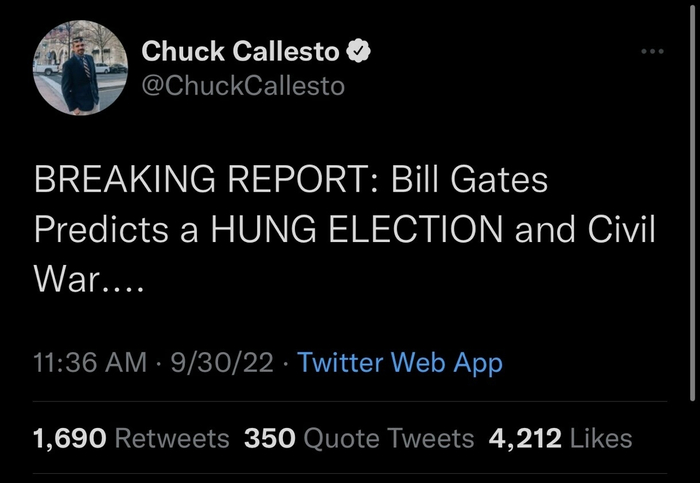Screen dimensions: 700x483
Task: Open the @ChuckCallesto handle link
Action: tap(243, 86)
